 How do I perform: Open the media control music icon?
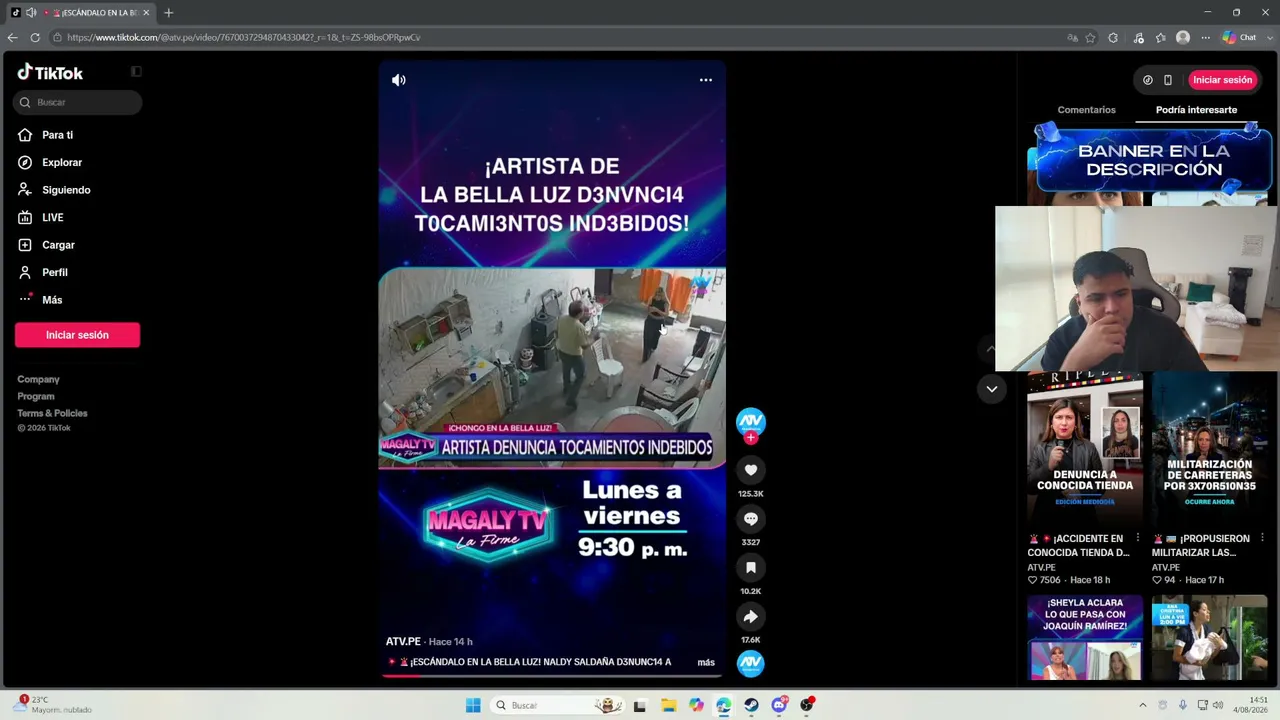(x=1138, y=37)
